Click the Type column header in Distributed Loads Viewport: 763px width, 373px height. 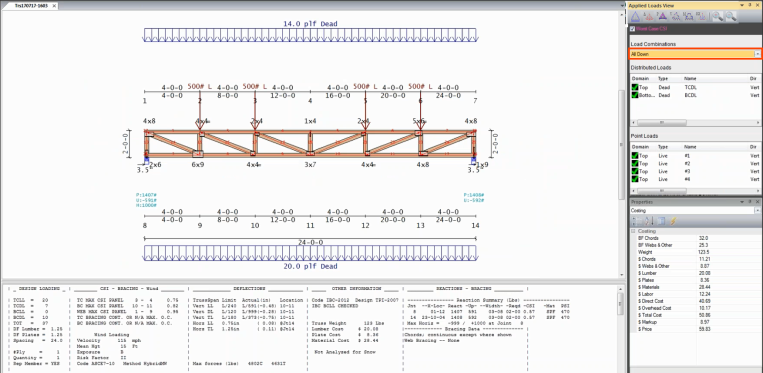(663, 78)
